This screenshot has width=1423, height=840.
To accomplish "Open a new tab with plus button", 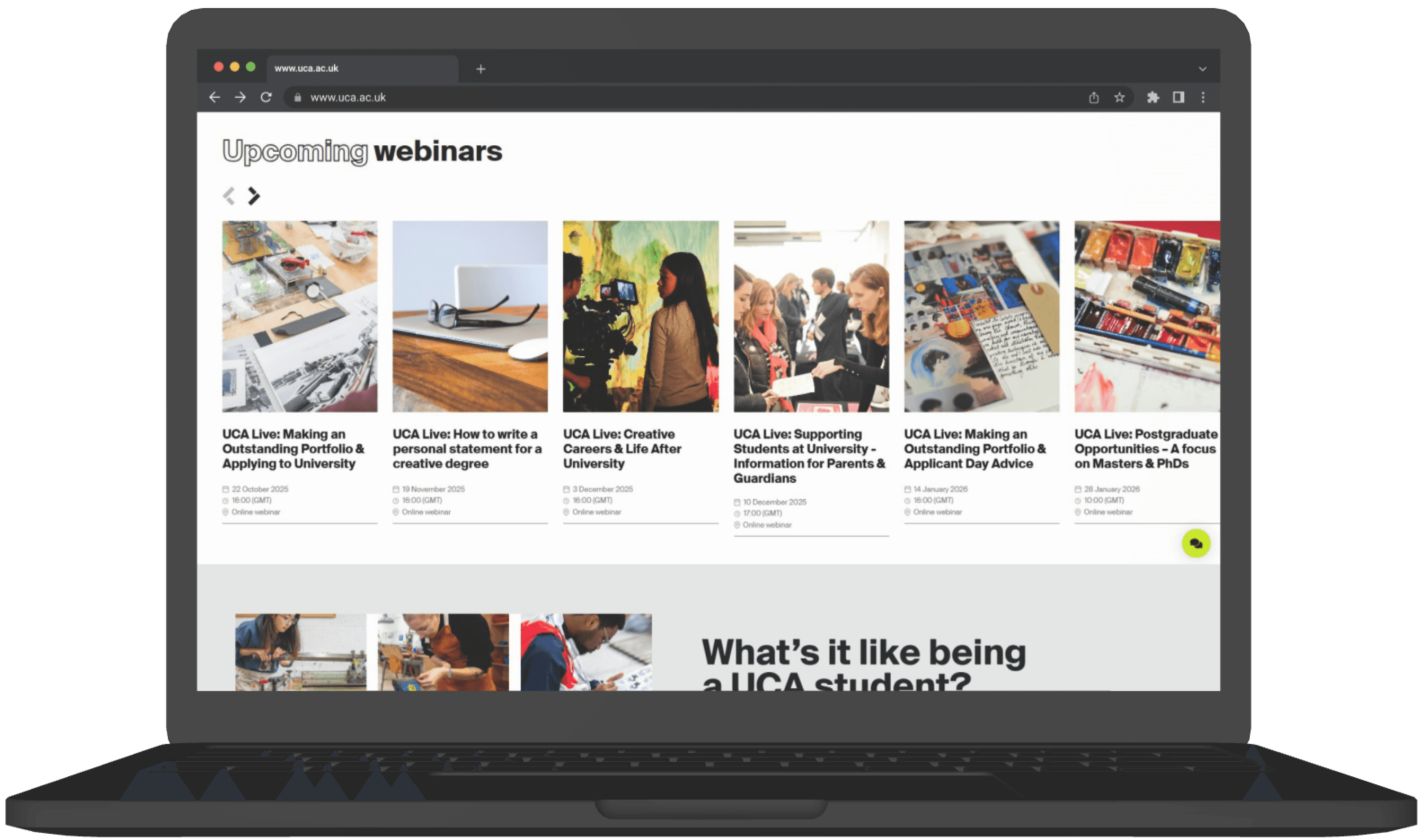I will click(x=481, y=69).
